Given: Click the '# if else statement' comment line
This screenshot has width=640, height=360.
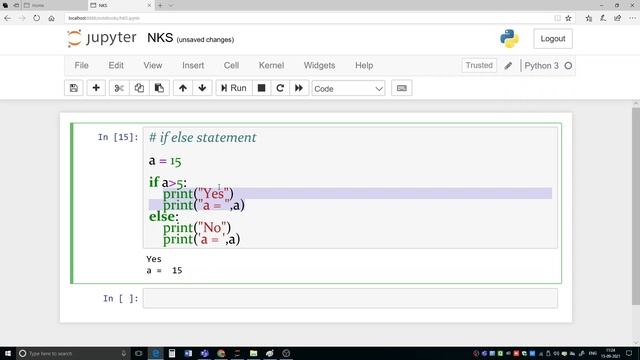Looking at the screenshot, I should coord(202,138).
